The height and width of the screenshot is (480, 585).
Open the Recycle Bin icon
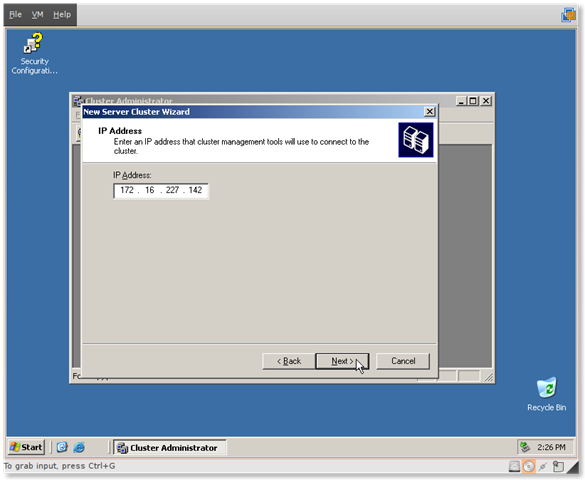(x=546, y=394)
